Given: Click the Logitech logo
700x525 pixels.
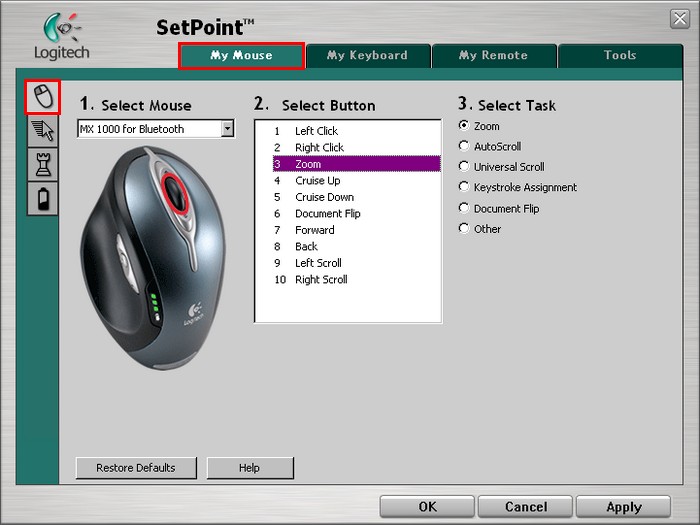Looking at the screenshot, I should click(62, 36).
